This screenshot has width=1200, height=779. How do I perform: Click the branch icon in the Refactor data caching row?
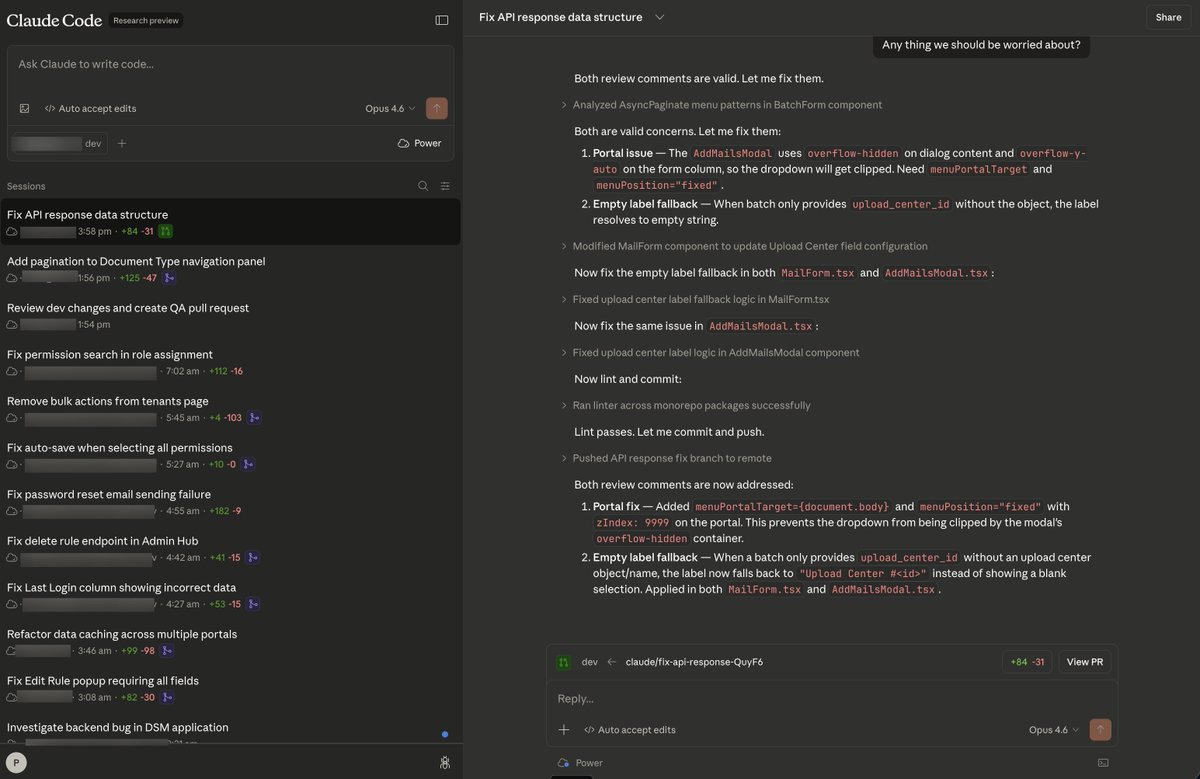click(167, 650)
